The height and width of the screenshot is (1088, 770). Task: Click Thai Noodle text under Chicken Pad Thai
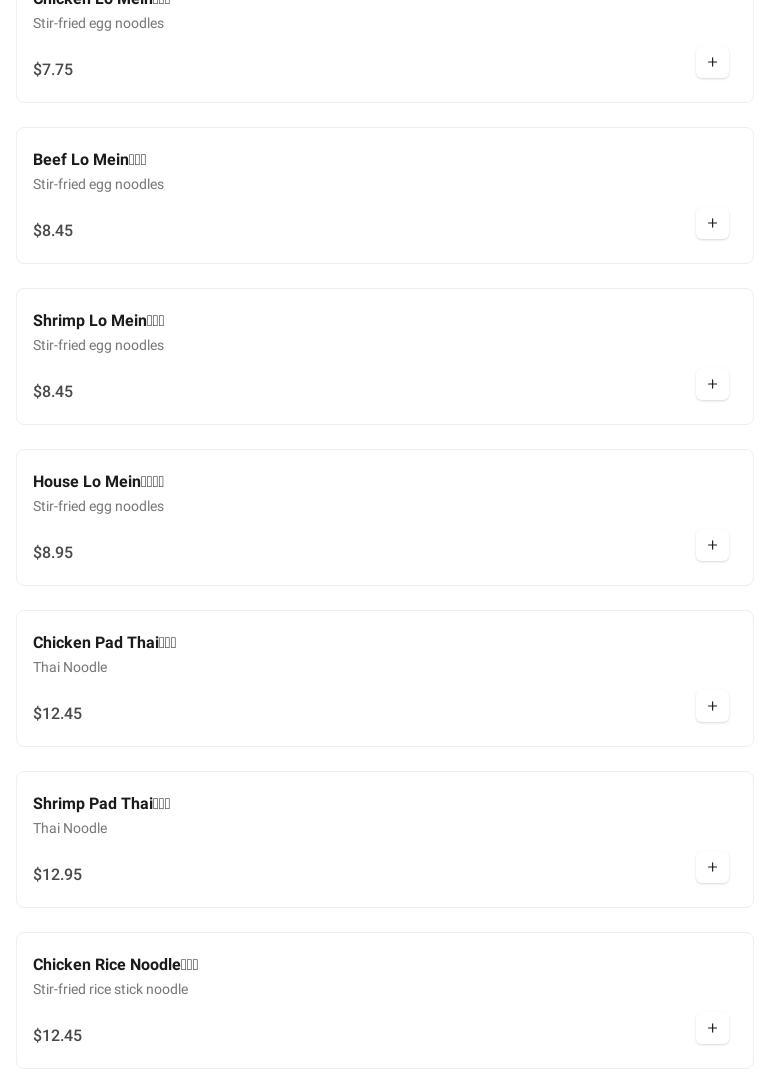(x=70, y=668)
